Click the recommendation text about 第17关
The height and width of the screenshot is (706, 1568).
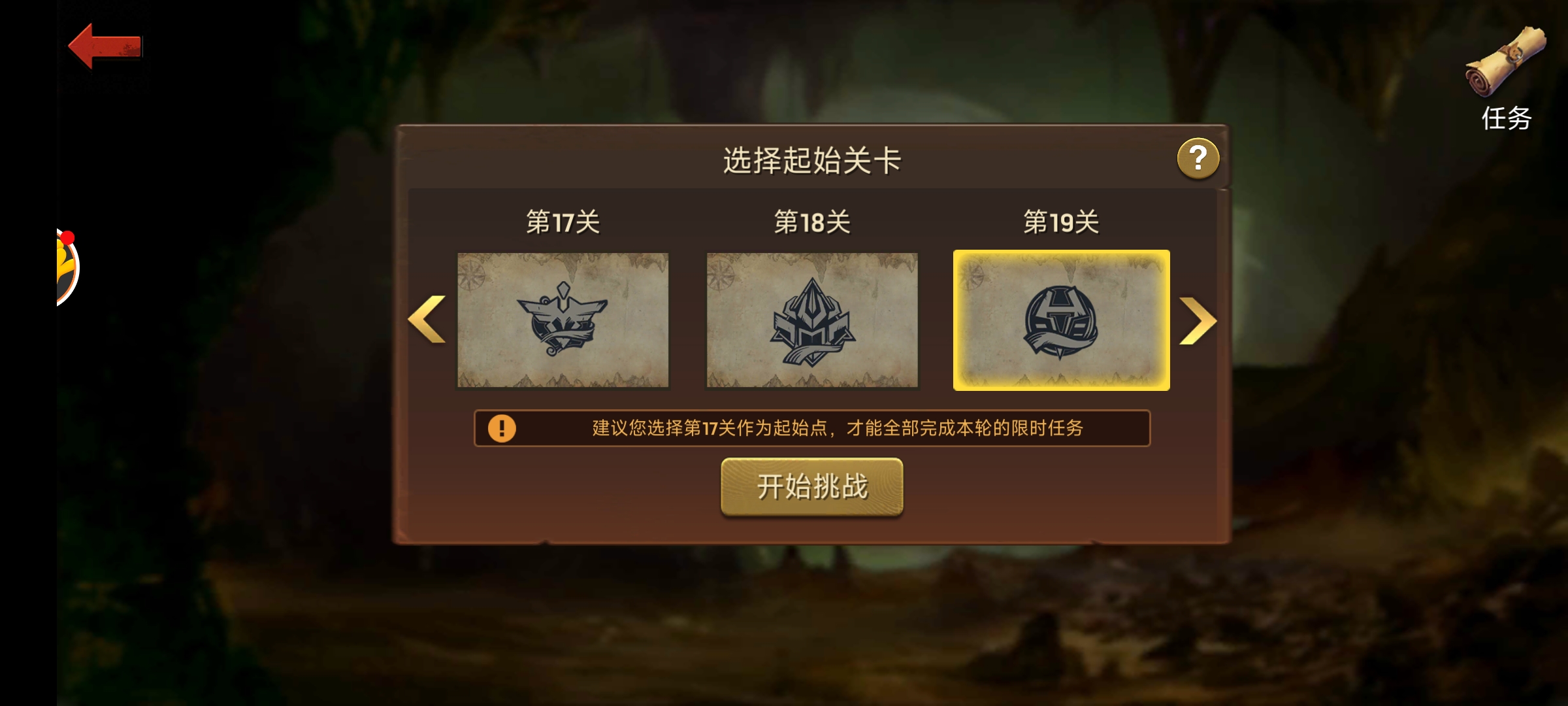click(x=838, y=428)
